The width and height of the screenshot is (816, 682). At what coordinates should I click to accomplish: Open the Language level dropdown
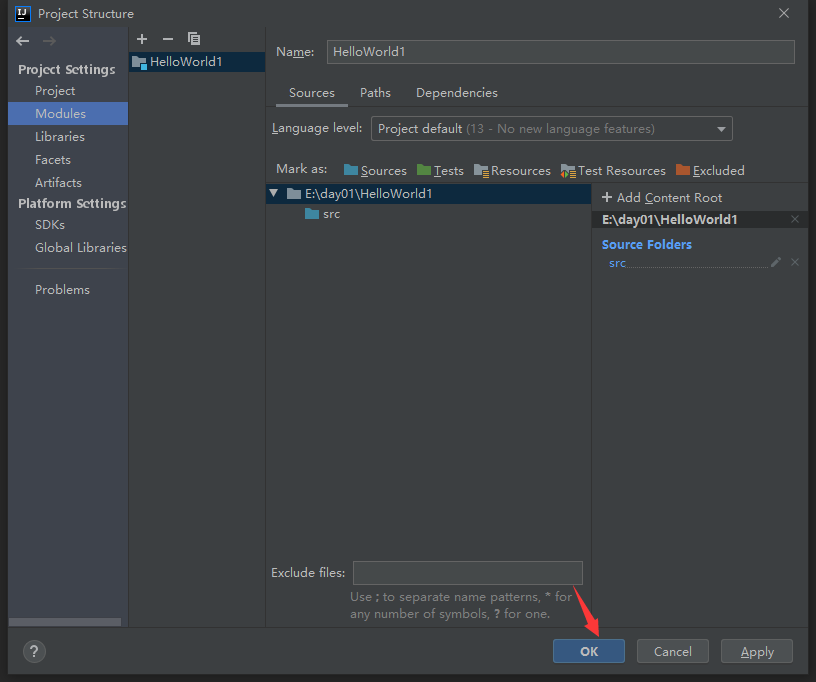click(x=552, y=128)
